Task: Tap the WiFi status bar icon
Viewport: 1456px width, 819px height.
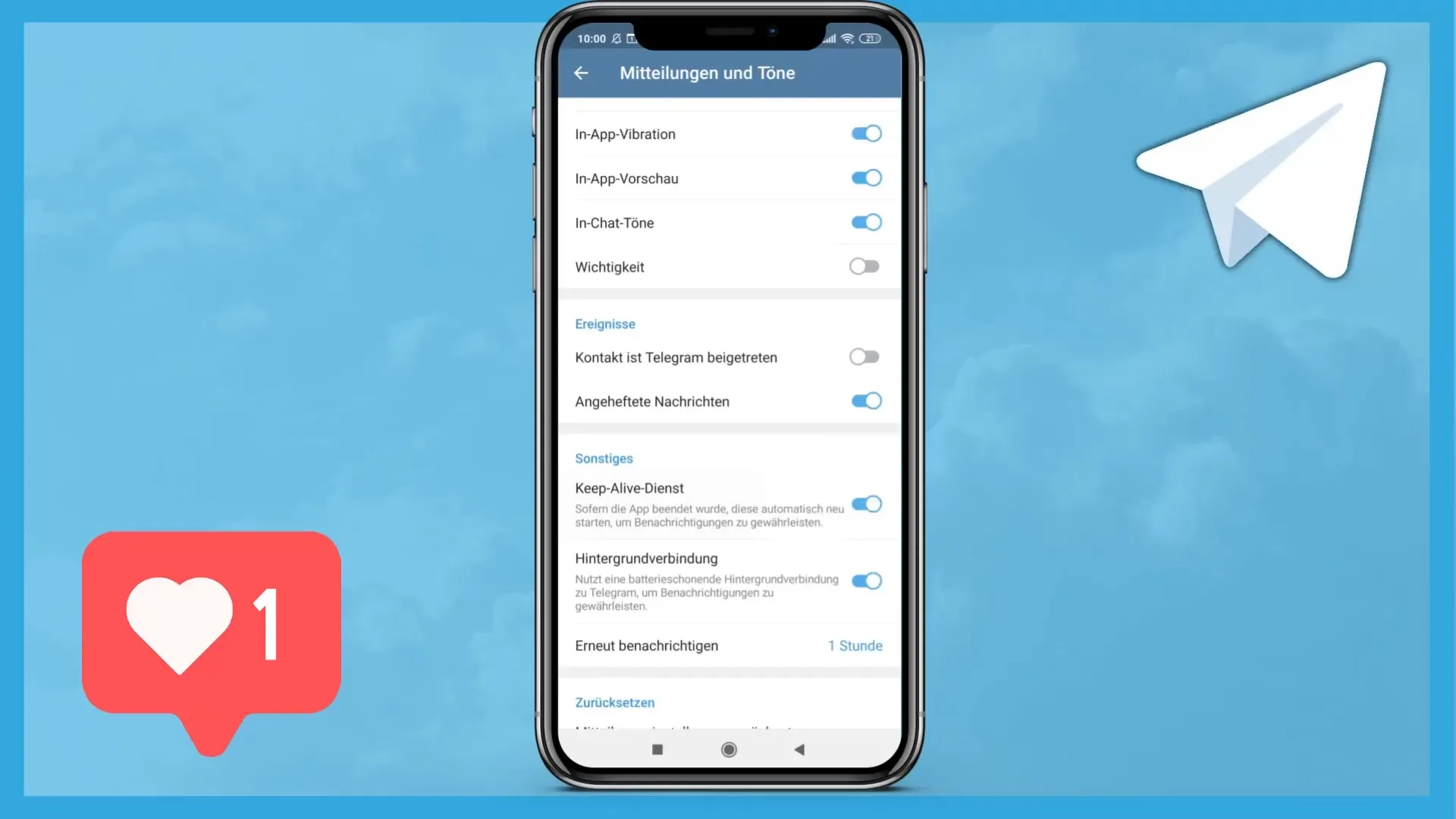Action: pyautogui.click(x=849, y=38)
